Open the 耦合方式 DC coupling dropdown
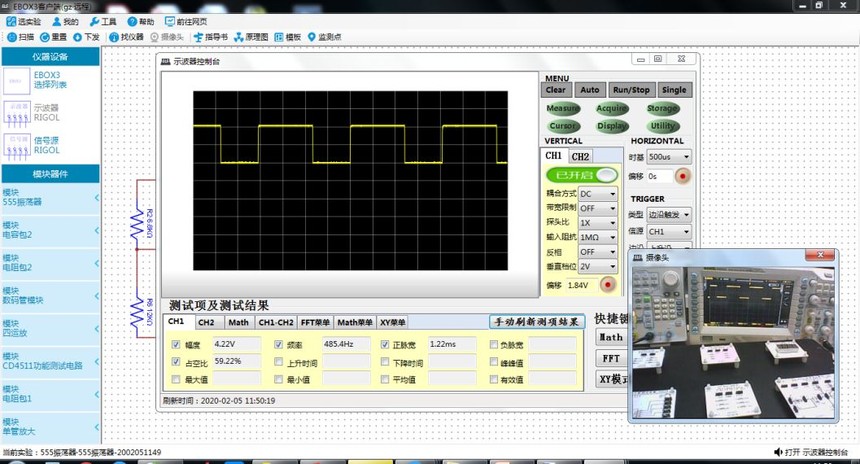 (598, 194)
